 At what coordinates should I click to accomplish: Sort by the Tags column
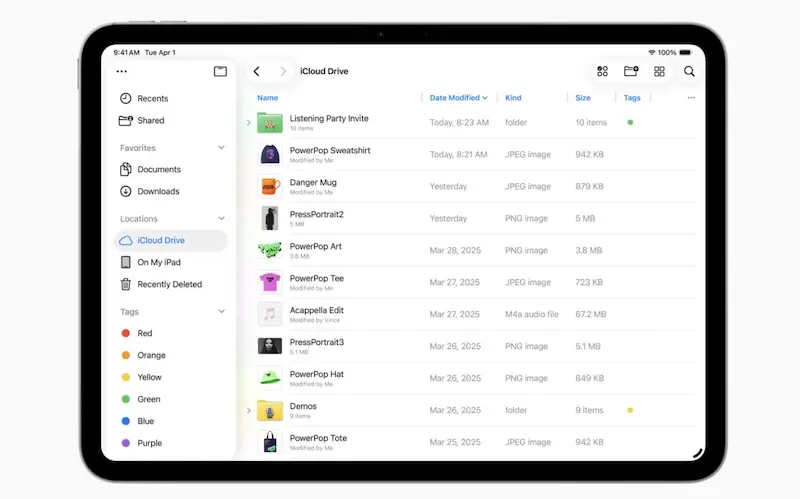tap(632, 97)
